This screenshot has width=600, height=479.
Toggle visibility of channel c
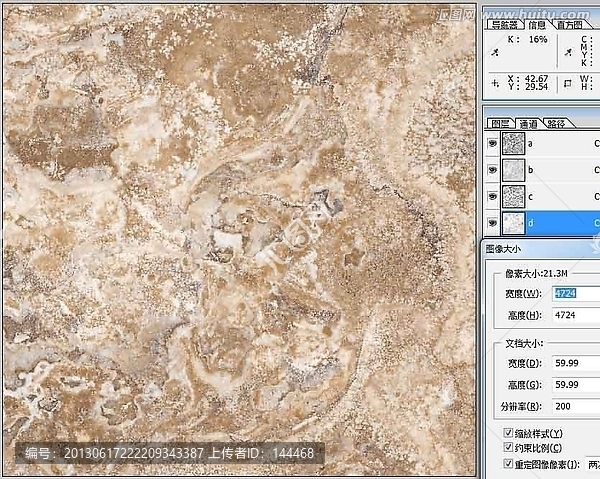(x=492, y=196)
